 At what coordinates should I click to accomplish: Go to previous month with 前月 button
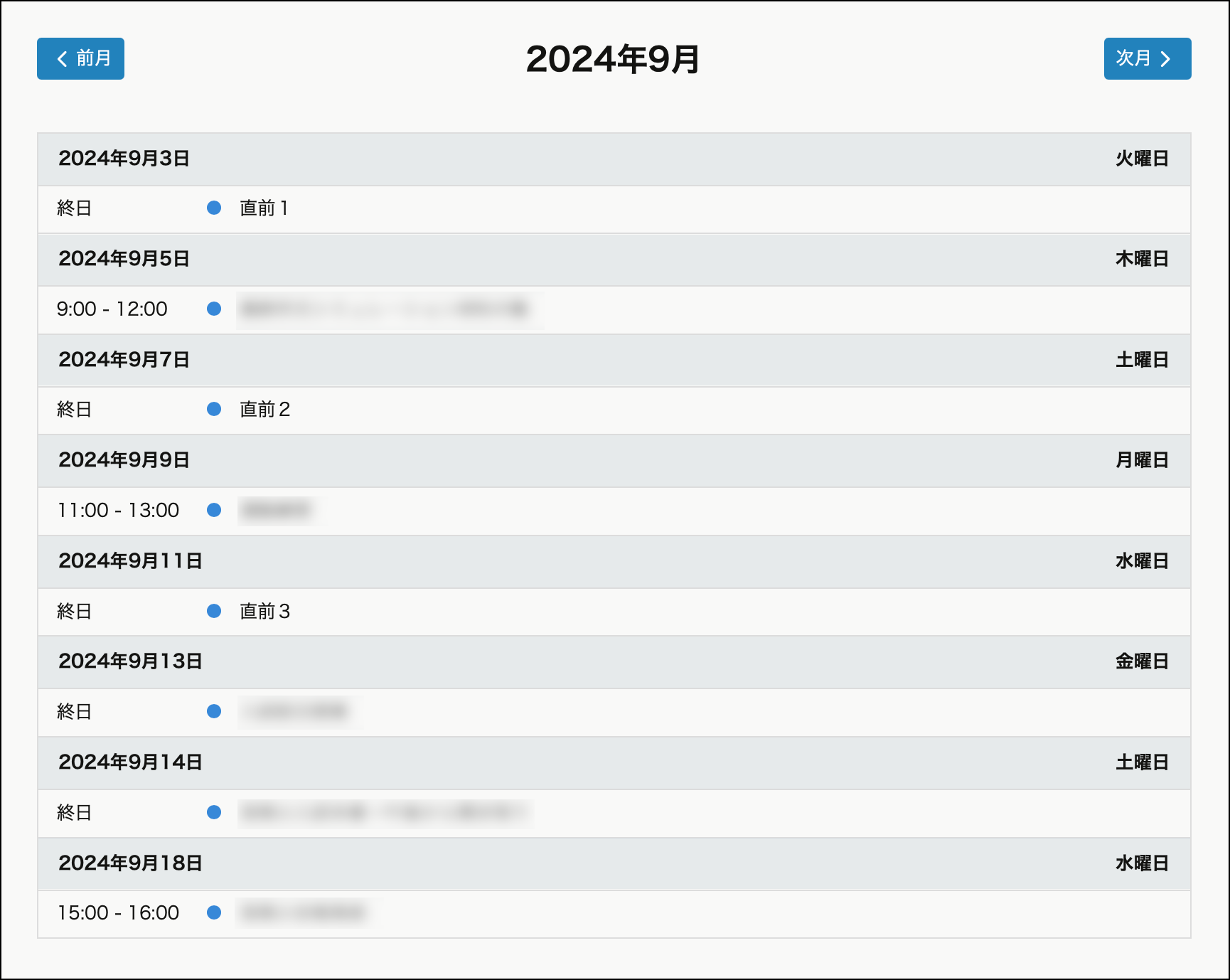(x=80, y=58)
